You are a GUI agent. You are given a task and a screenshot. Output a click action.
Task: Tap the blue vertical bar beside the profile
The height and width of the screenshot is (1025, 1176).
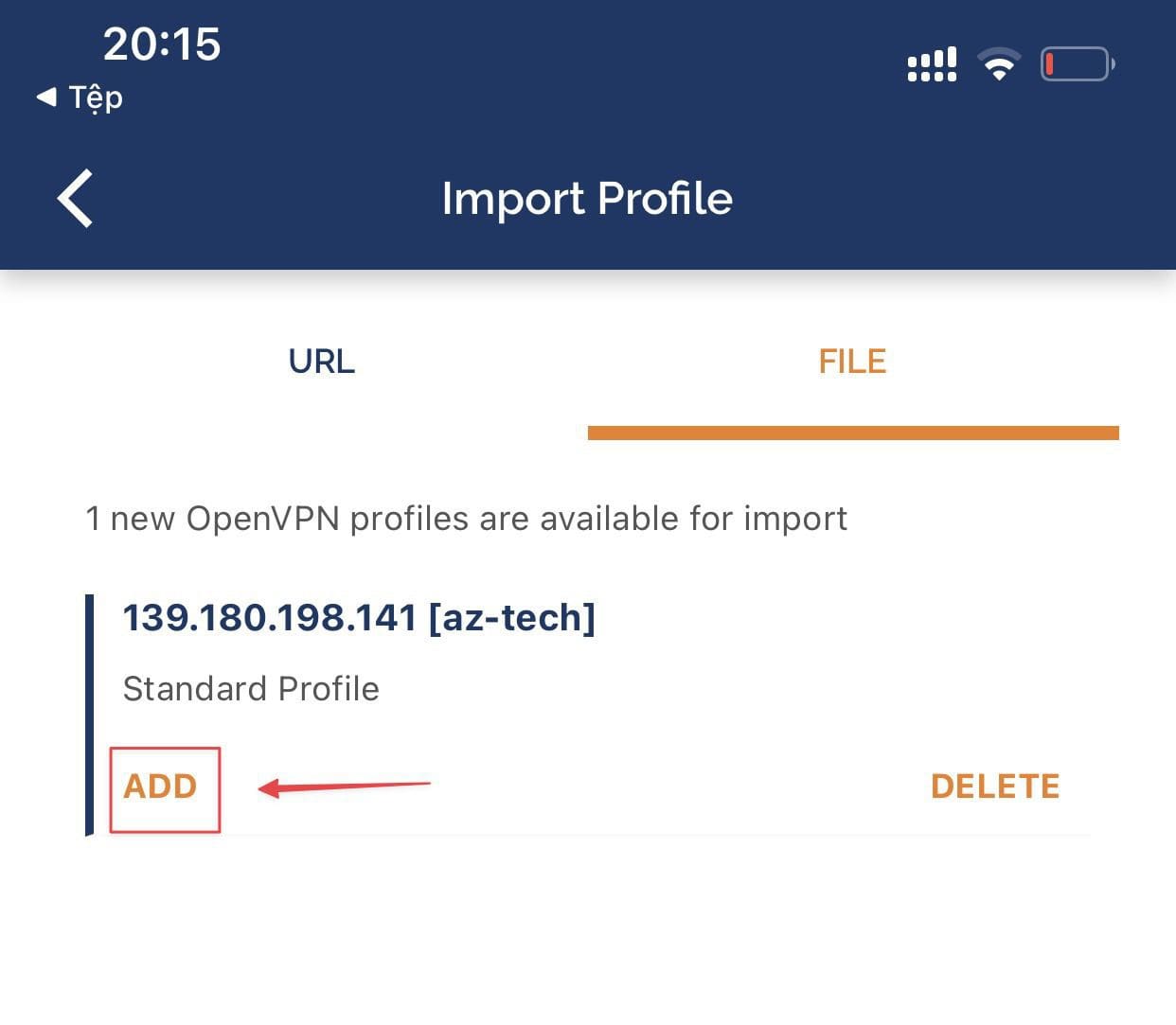click(90, 710)
